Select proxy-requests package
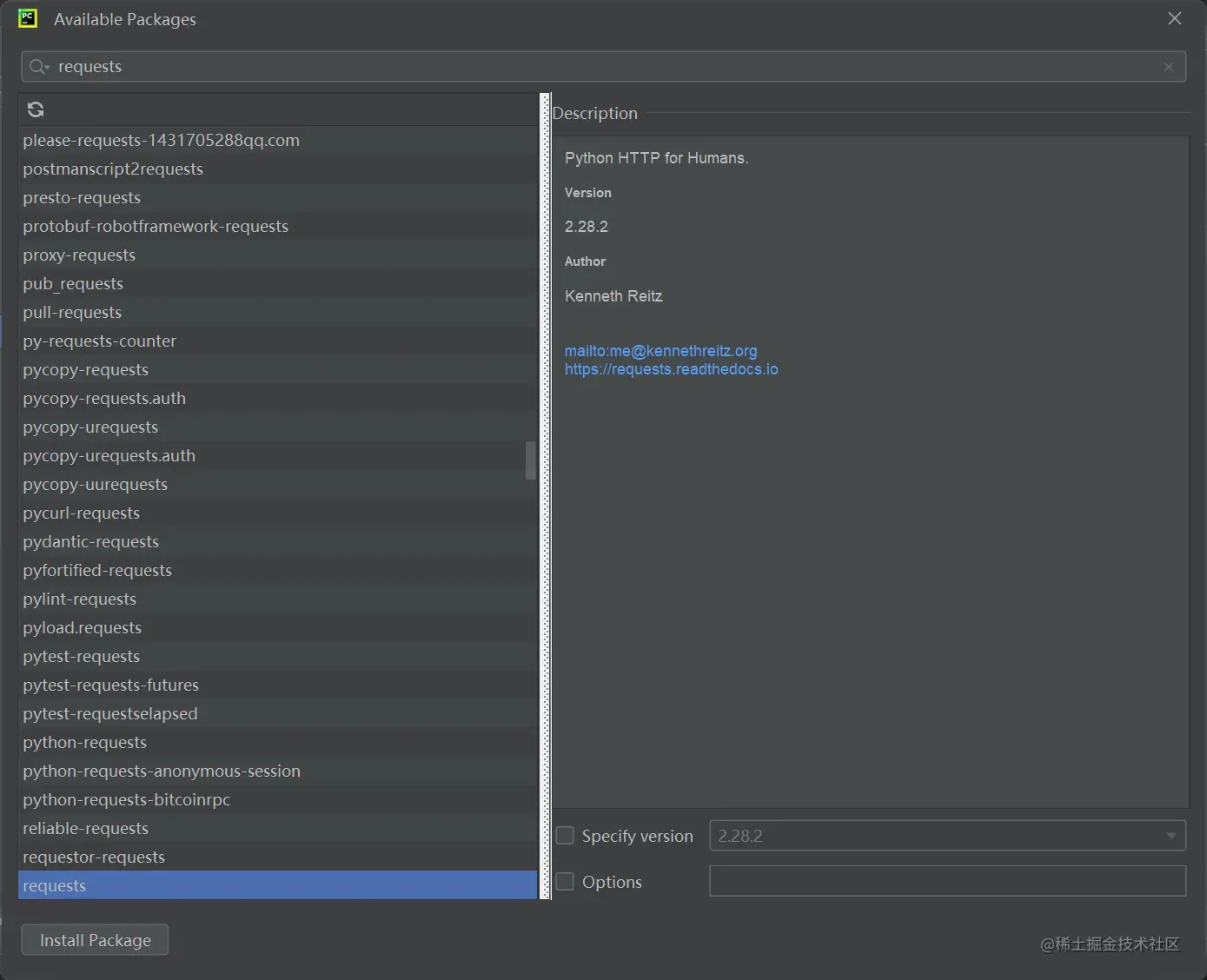The image size is (1207, 980). tap(278, 255)
